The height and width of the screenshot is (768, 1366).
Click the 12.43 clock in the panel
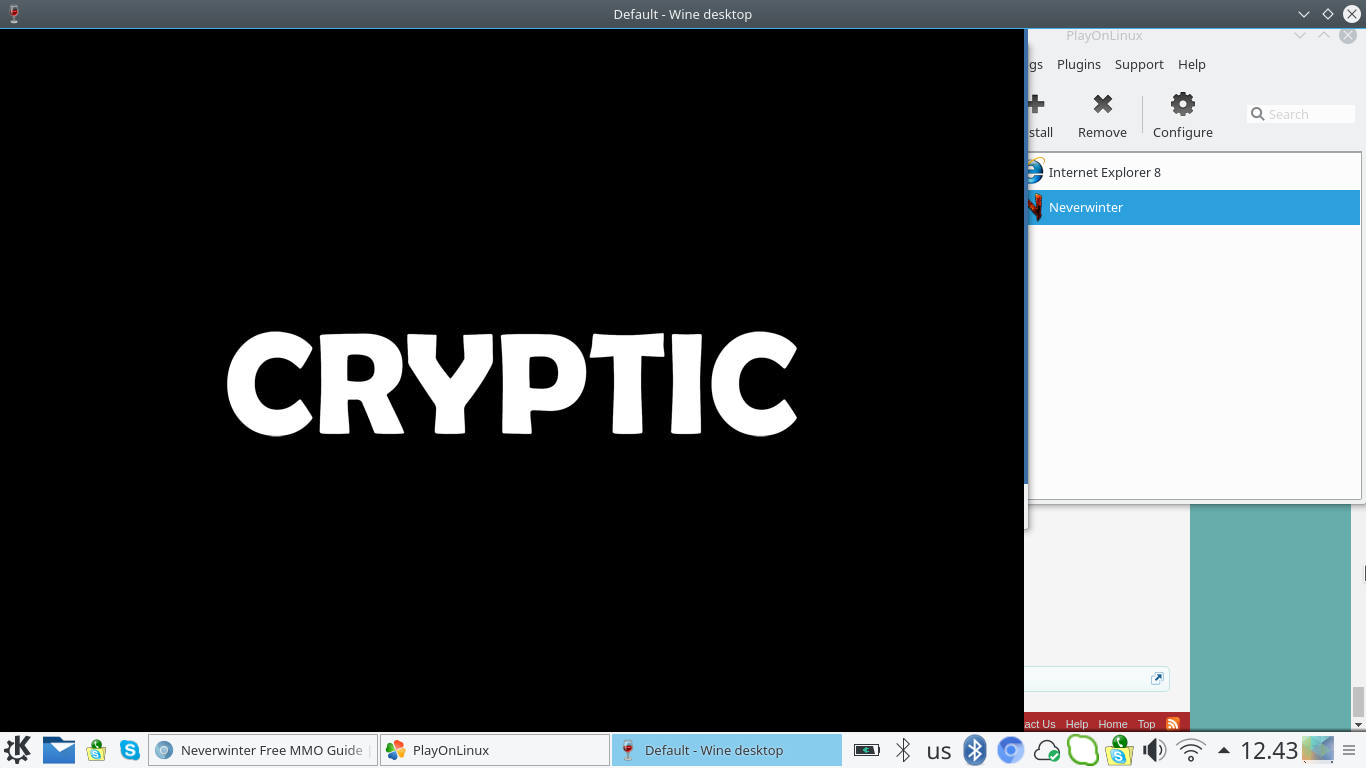pos(1269,750)
